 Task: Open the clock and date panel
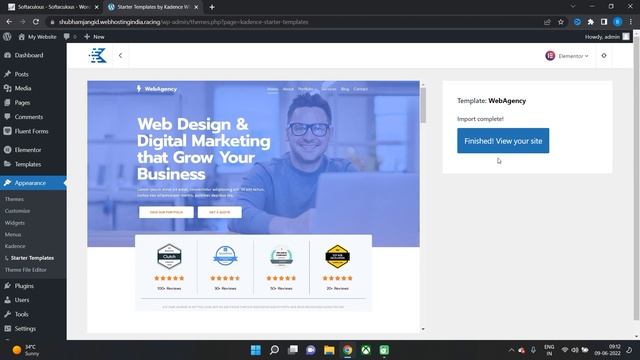point(607,350)
